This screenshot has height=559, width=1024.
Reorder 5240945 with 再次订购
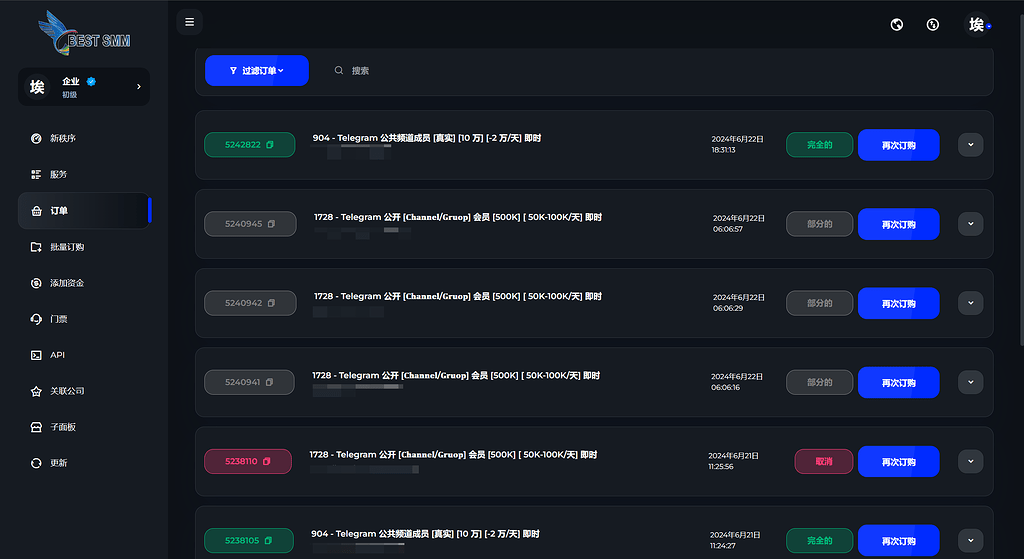(x=899, y=224)
